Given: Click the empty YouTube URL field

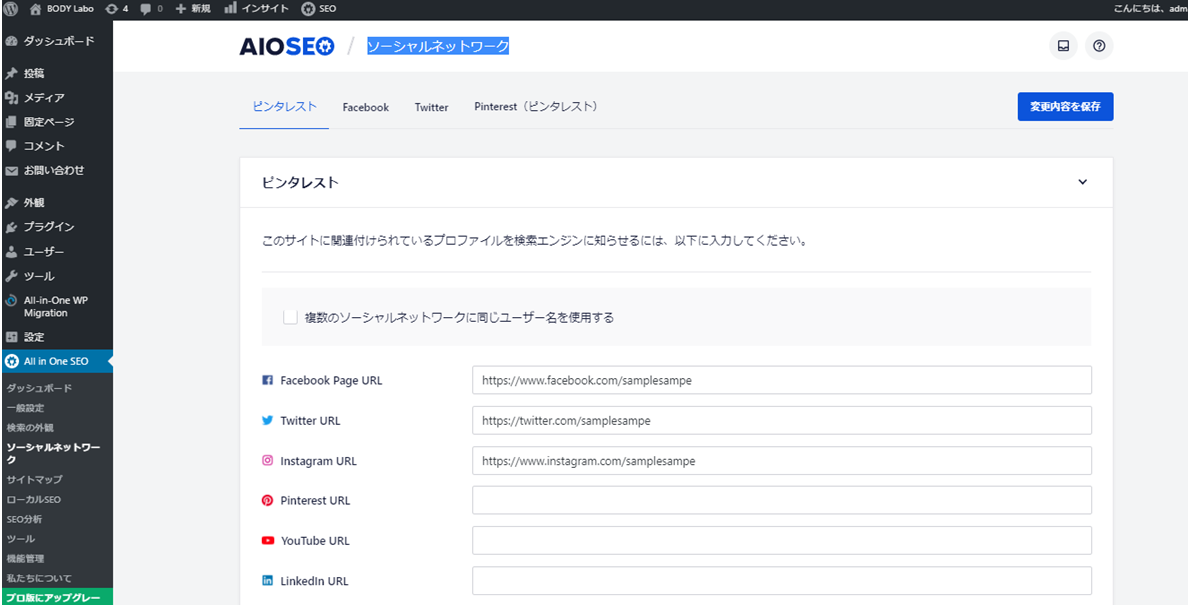Looking at the screenshot, I should [x=782, y=540].
